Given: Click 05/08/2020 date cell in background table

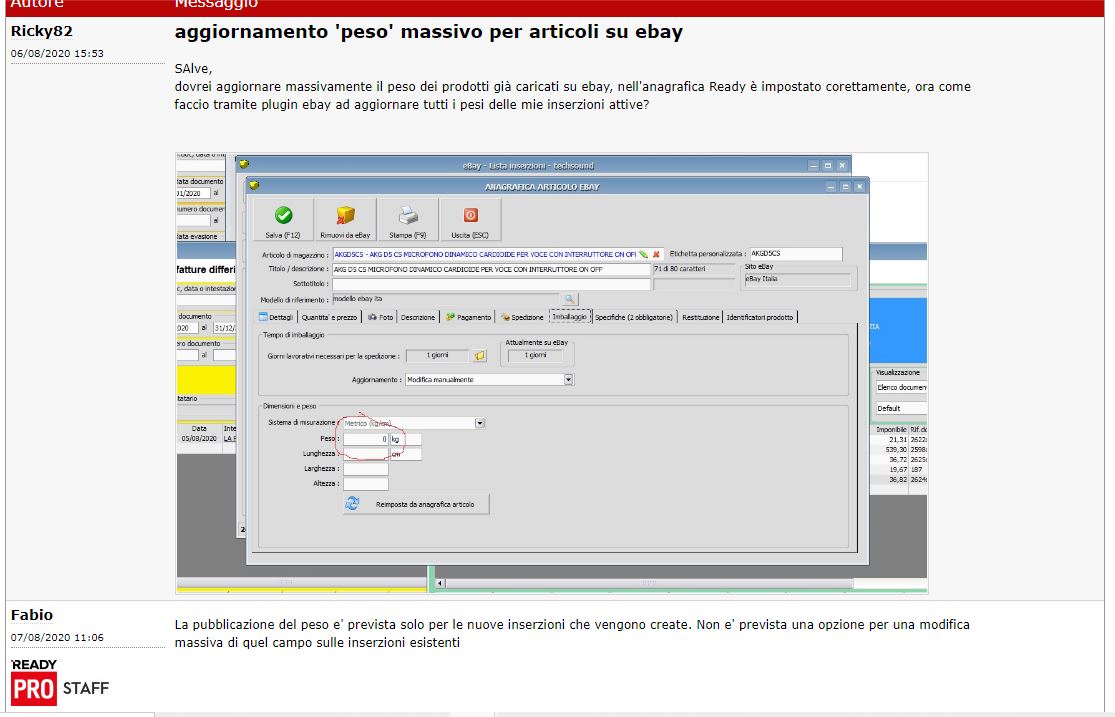Looking at the screenshot, I should (x=199, y=439).
